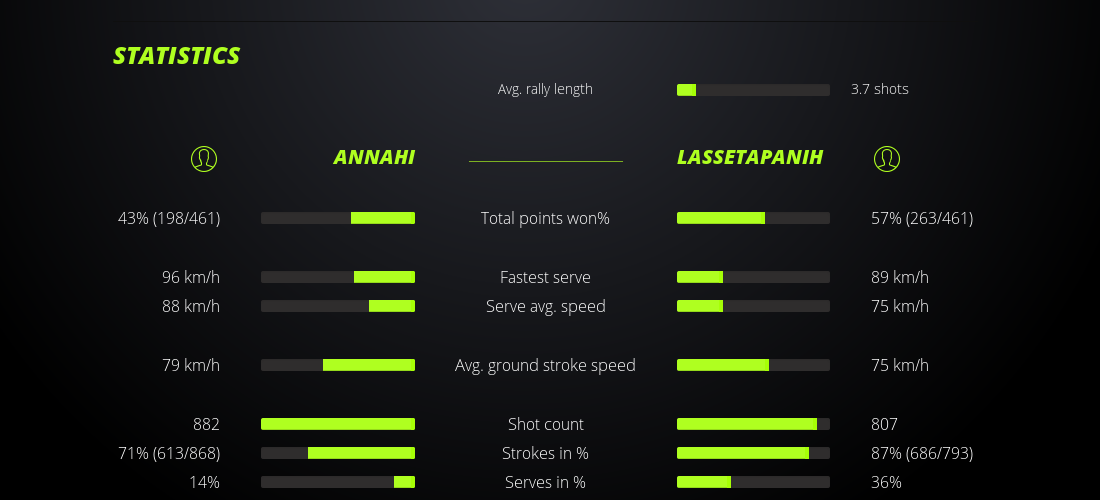Click Annahi's 71% (613/868) strokes value

point(169,453)
